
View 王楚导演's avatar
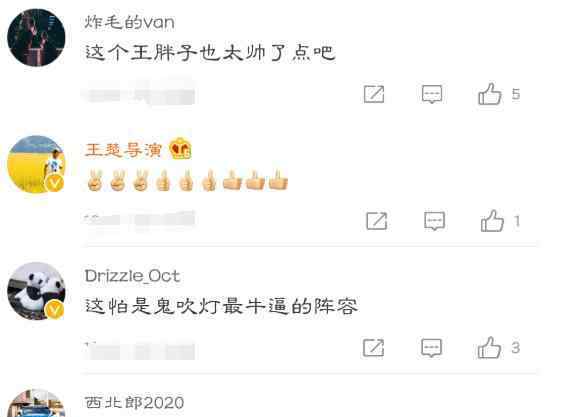(x=36, y=164)
